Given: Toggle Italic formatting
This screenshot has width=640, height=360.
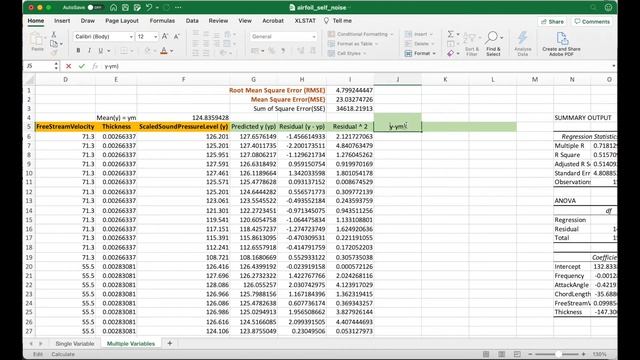Looking at the screenshot, I should [x=89, y=51].
